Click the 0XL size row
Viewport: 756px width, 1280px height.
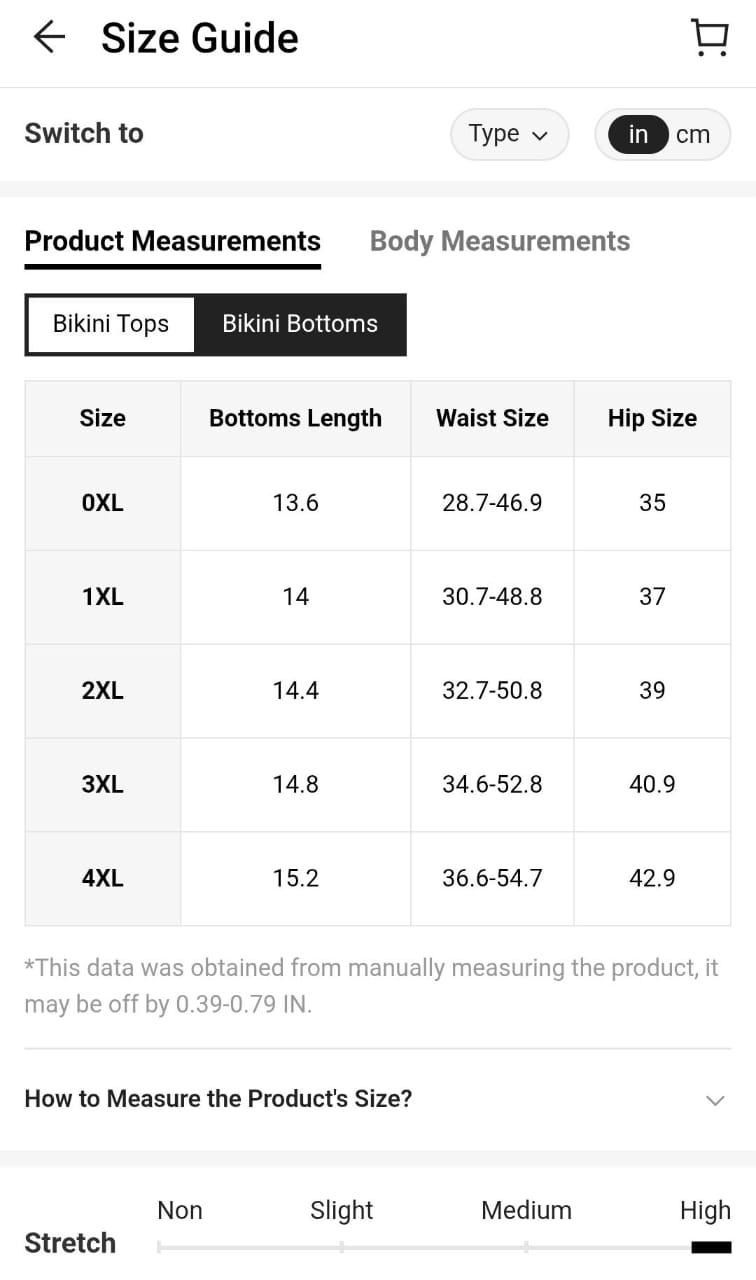click(378, 503)
